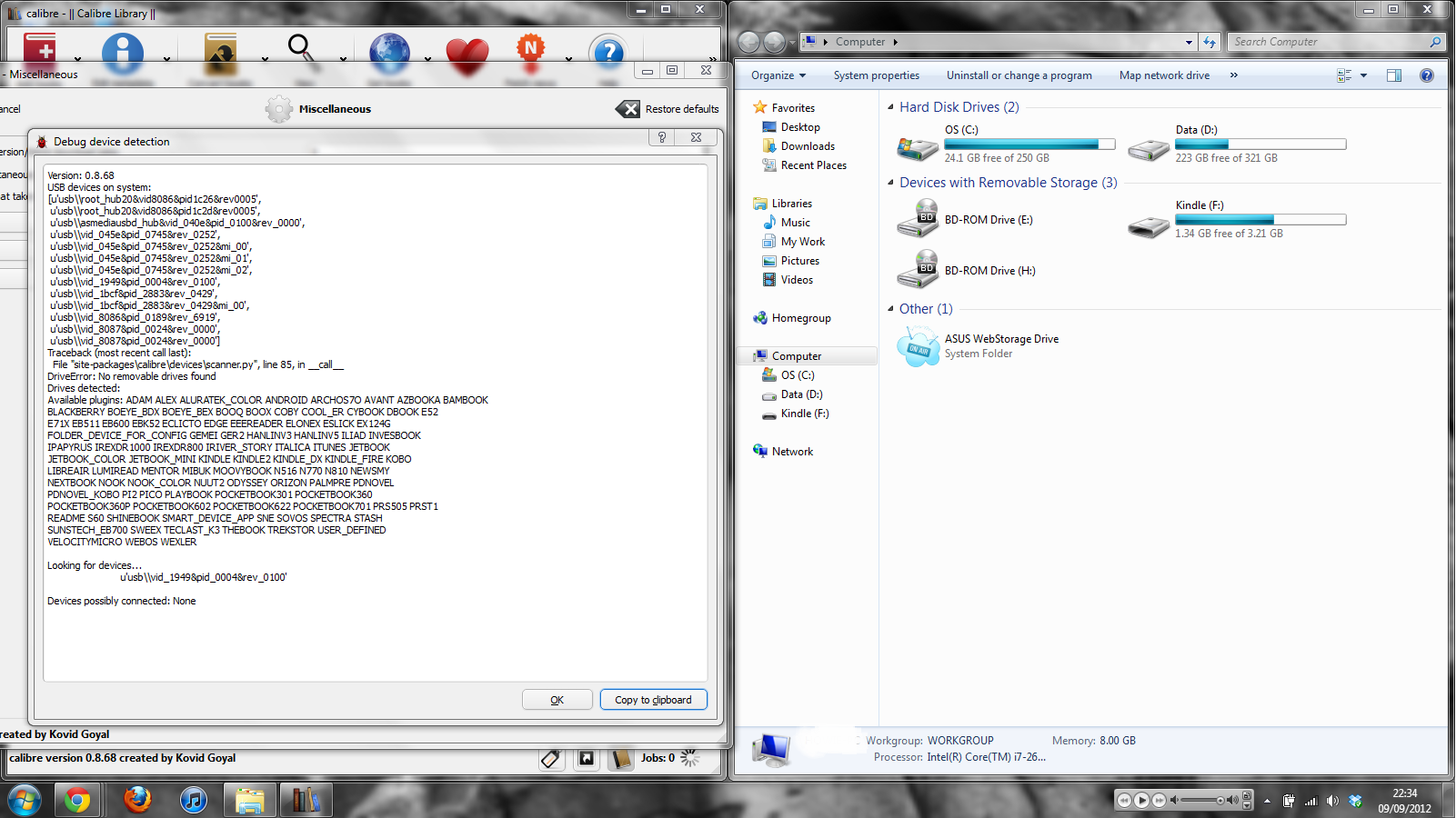This screenshot has width=1456, height=818.
Task: Click the media toolbar volume slider
Action: pos(1202,800)
